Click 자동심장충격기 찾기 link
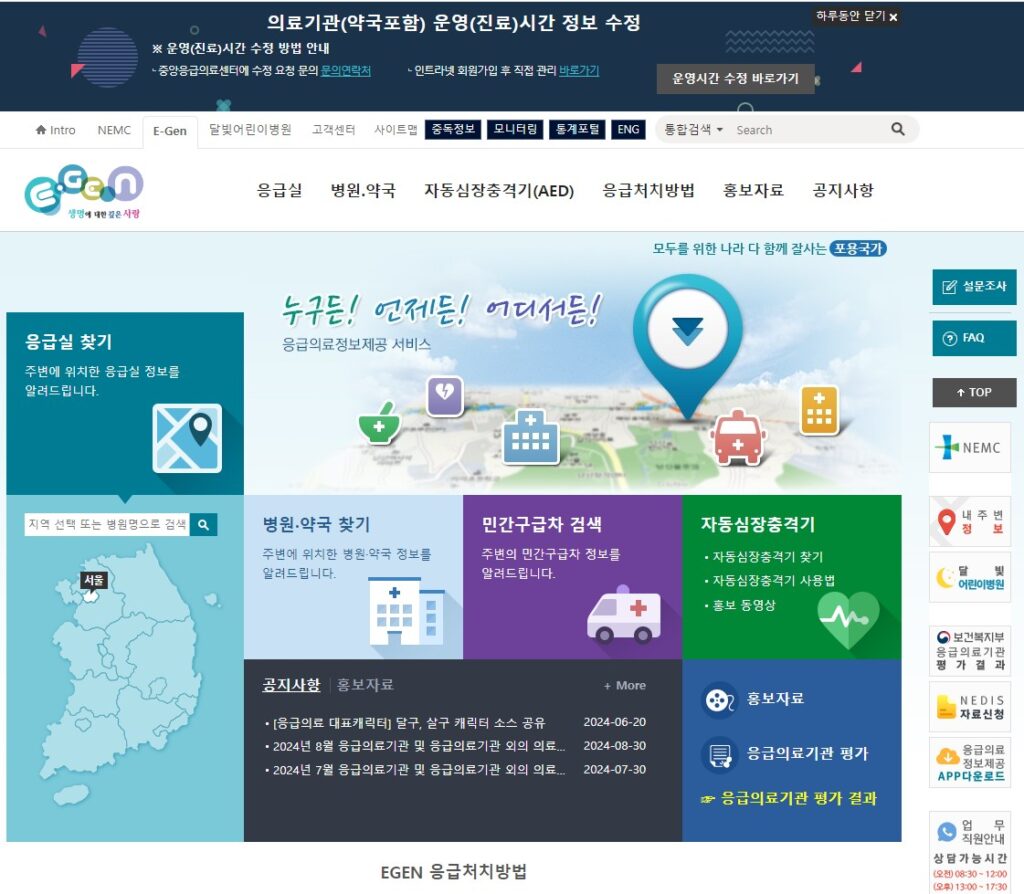 767,557
